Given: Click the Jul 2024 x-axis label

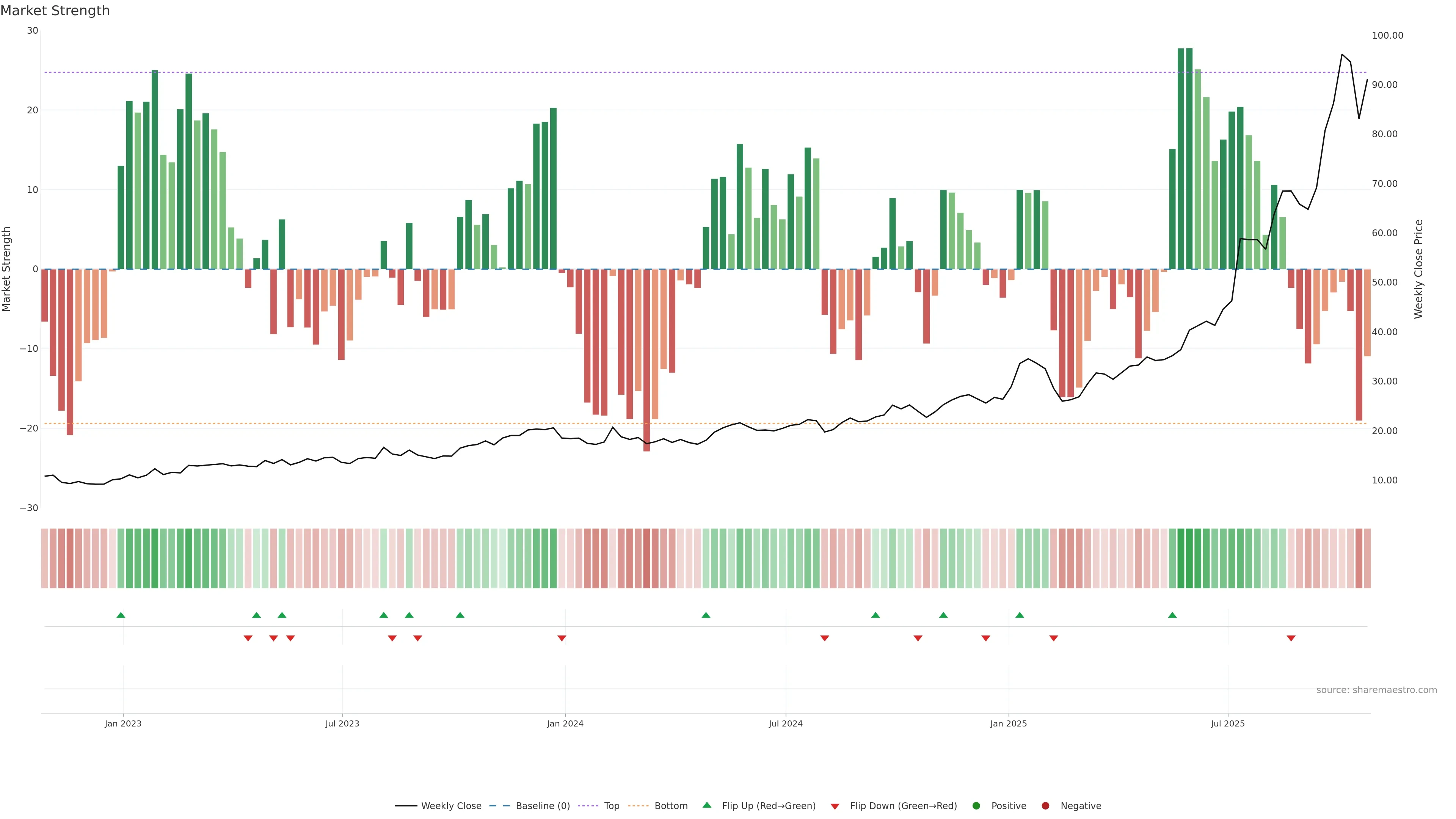Looking at the screenshot, I should pyautogui.click(x=785, y=723).
